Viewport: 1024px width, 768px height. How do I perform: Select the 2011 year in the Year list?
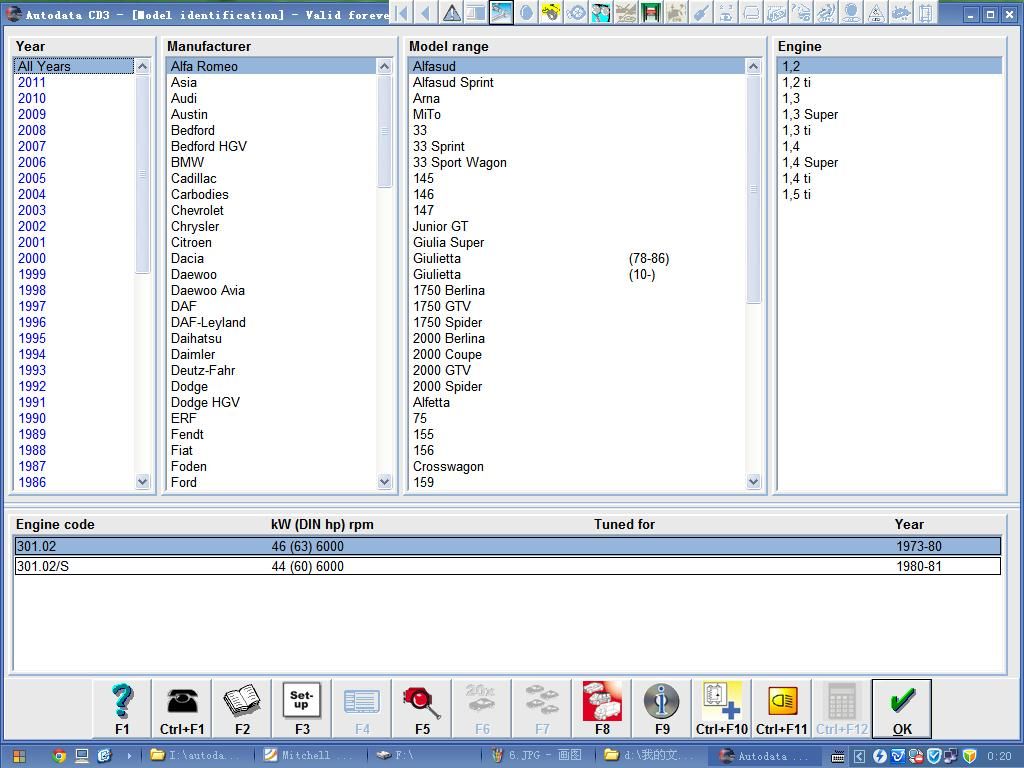point(31,82)
